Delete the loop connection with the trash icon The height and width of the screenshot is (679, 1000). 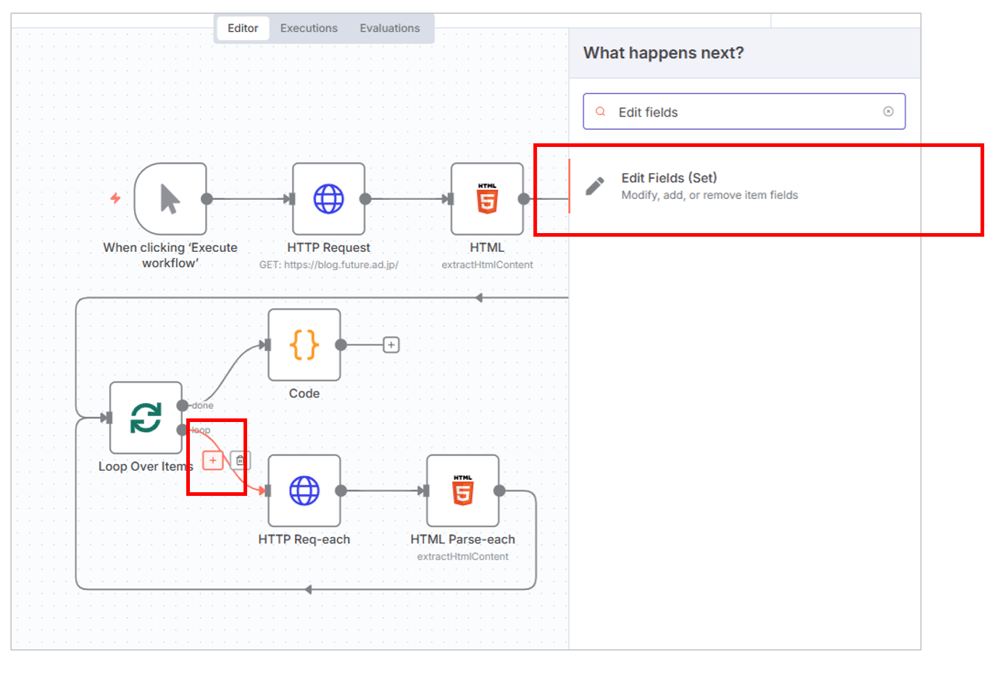pyautogui.click(x=240, y=460)
